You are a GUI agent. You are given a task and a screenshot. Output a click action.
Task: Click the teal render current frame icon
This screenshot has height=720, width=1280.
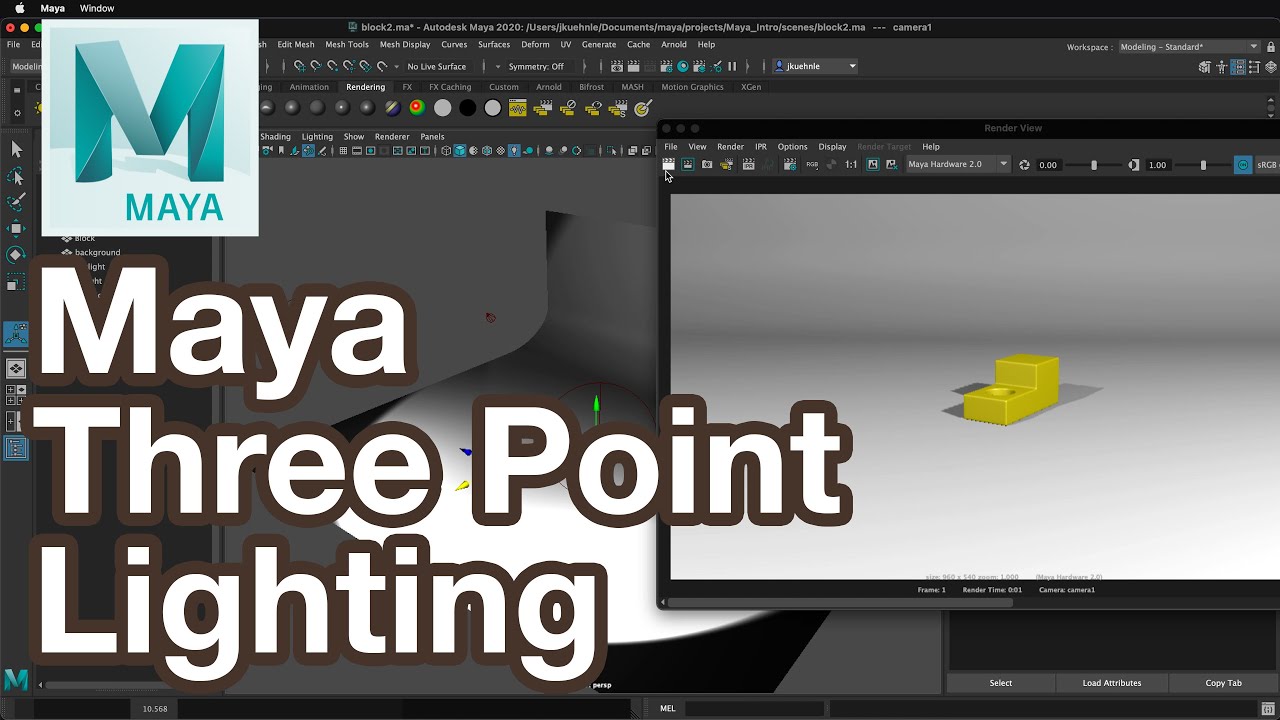[683, 66]
